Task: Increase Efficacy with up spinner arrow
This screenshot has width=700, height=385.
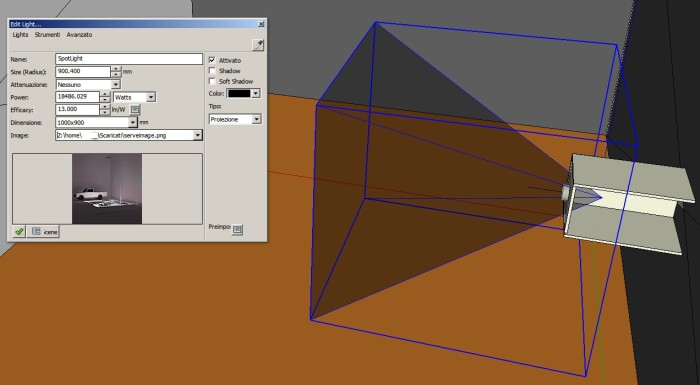Action: point(105,107)
